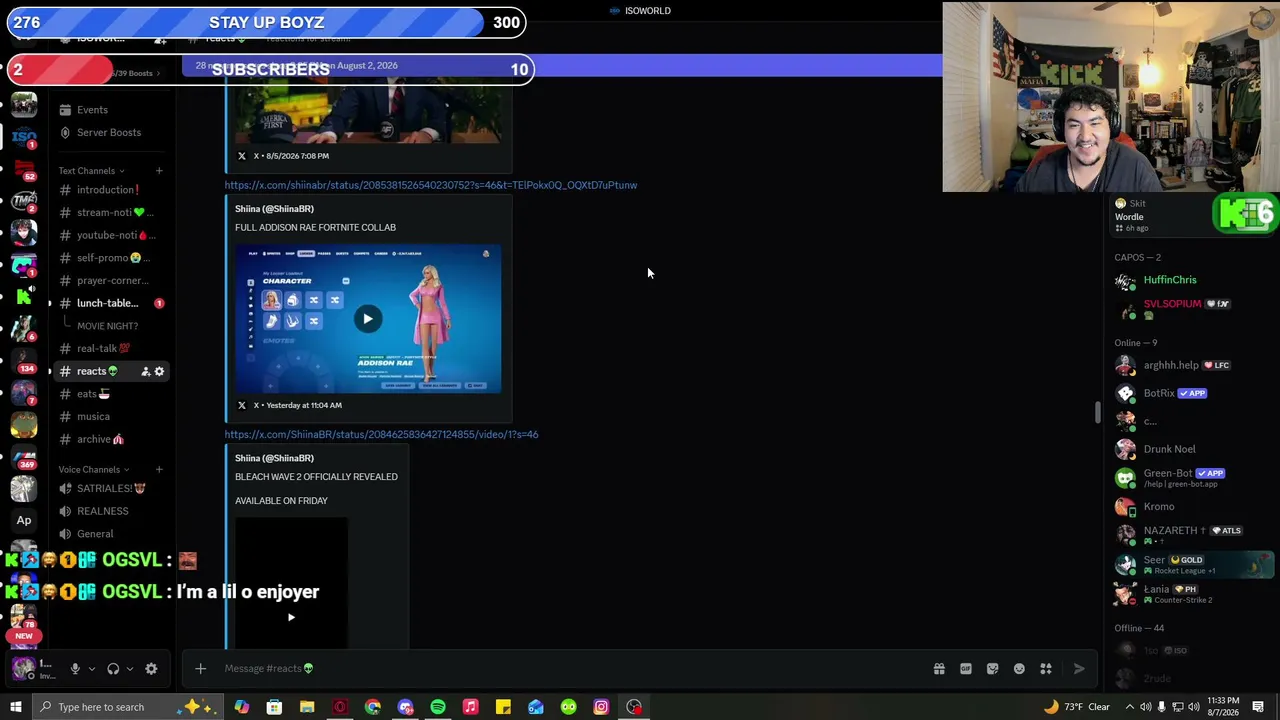The width and height of the screenshot is (1280, 720).
Task: Click the plus attachment button in message bar
Action: coord(200,669)
